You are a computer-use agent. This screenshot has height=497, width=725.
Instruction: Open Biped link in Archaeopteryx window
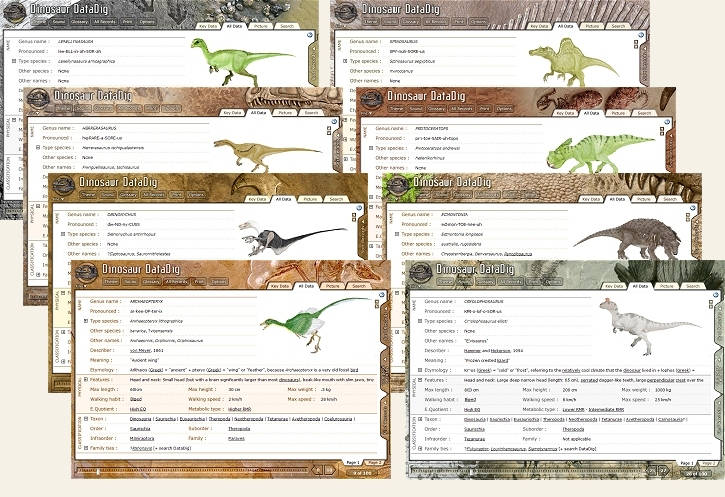point(136,399)
